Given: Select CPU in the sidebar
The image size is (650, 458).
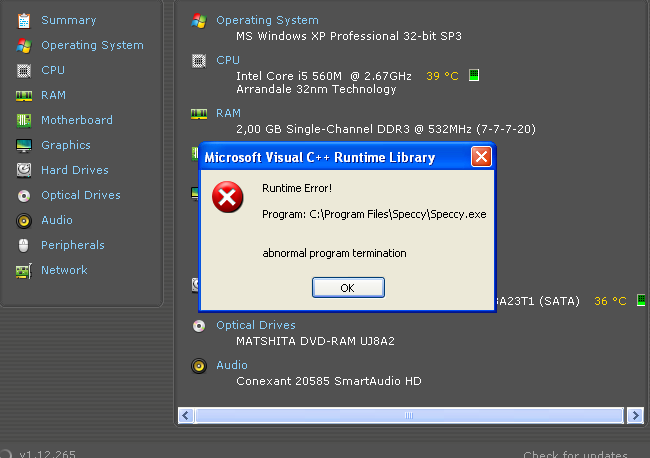Looking at the screenshot, I should click(53, 70).
